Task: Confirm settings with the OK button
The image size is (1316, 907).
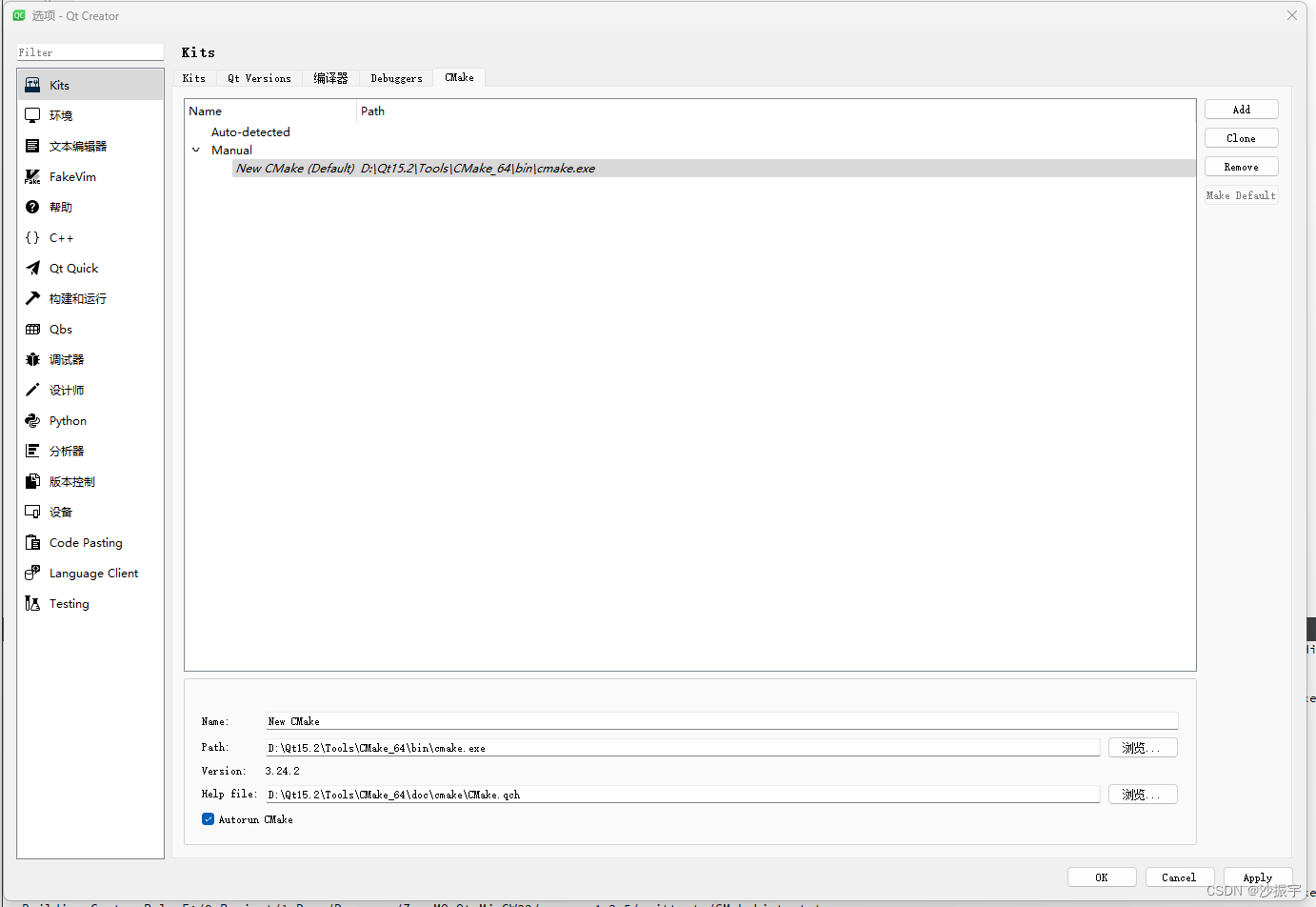Action: click(1102, 877)
